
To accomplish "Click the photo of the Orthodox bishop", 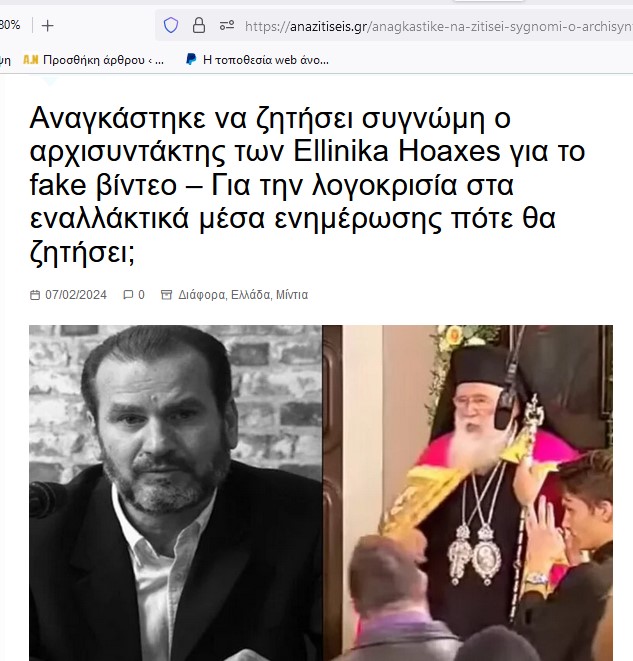I will click(467, 493).
